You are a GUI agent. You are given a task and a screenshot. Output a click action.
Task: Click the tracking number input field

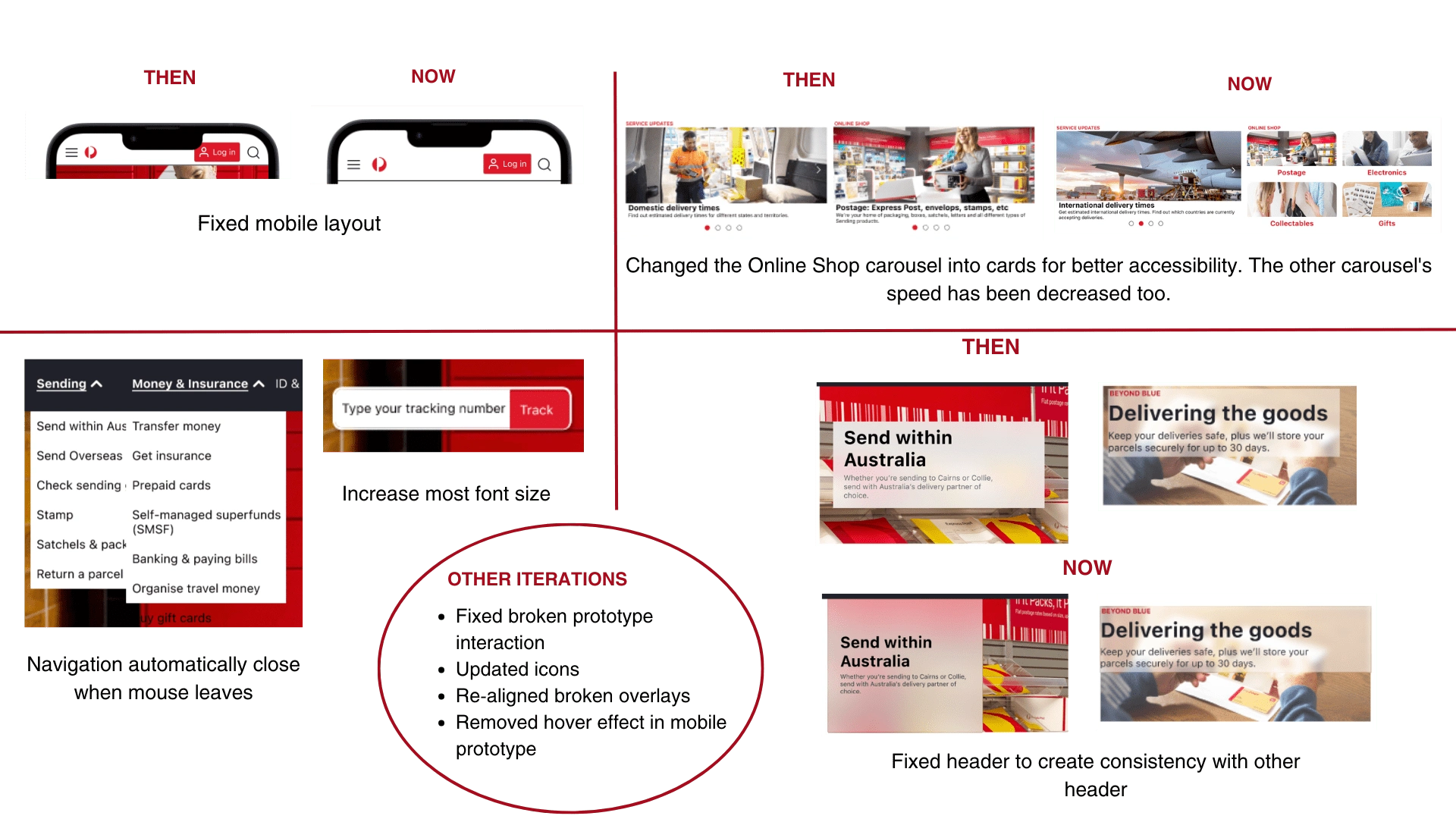coord(420,408)
